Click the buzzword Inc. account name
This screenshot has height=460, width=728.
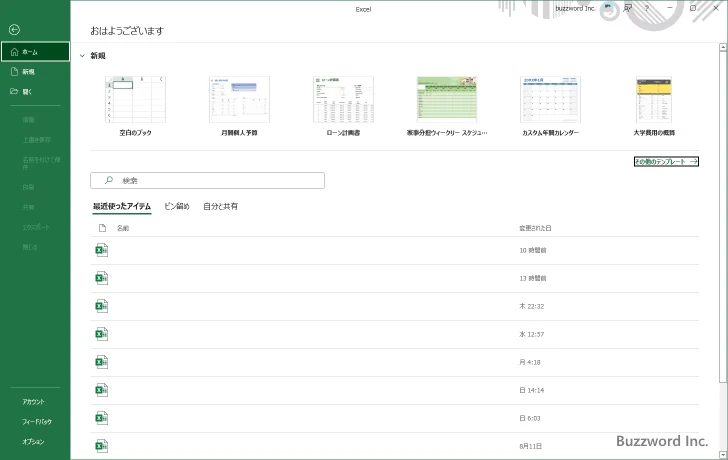575,8
